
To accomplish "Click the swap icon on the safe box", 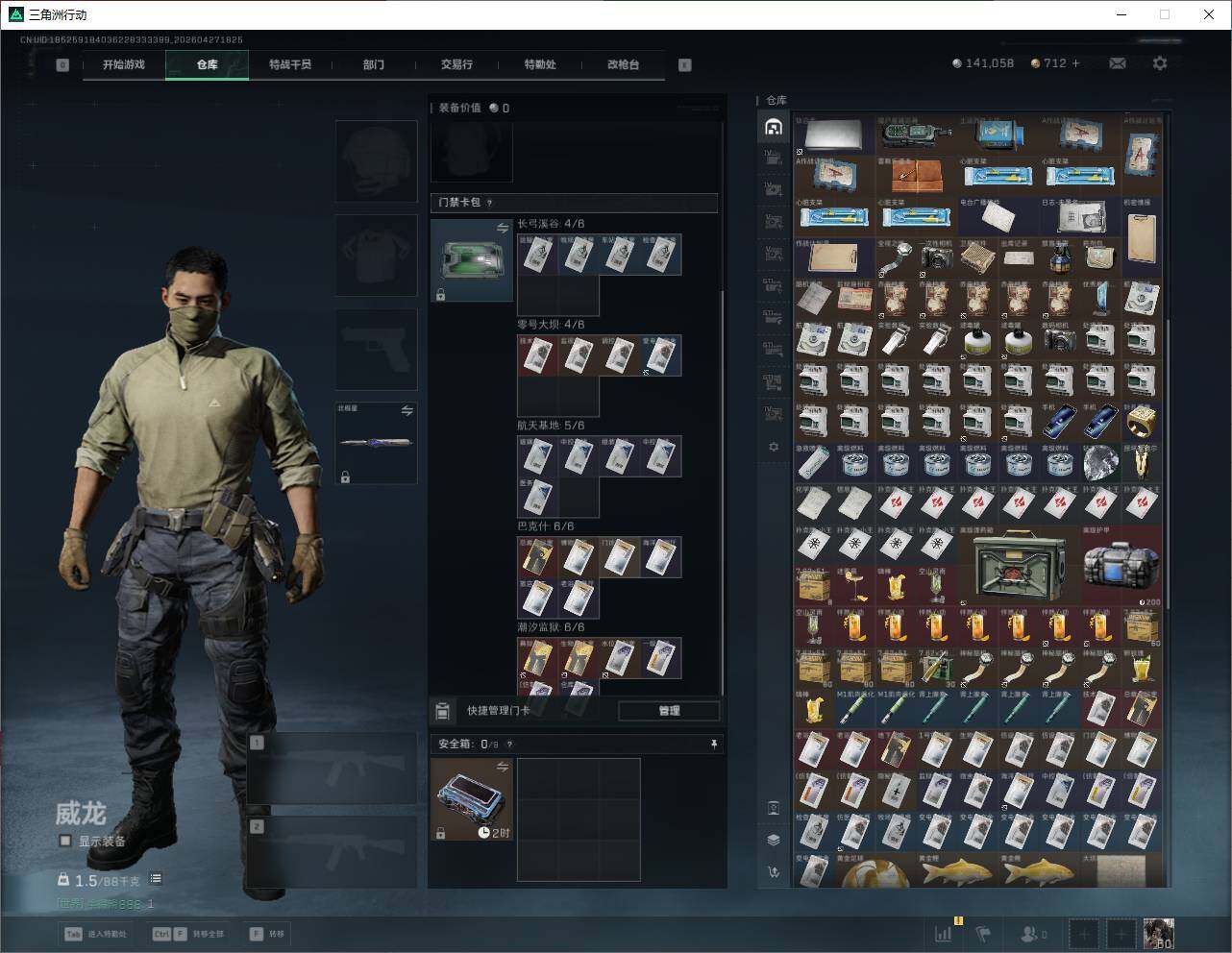I will point(503,767).
